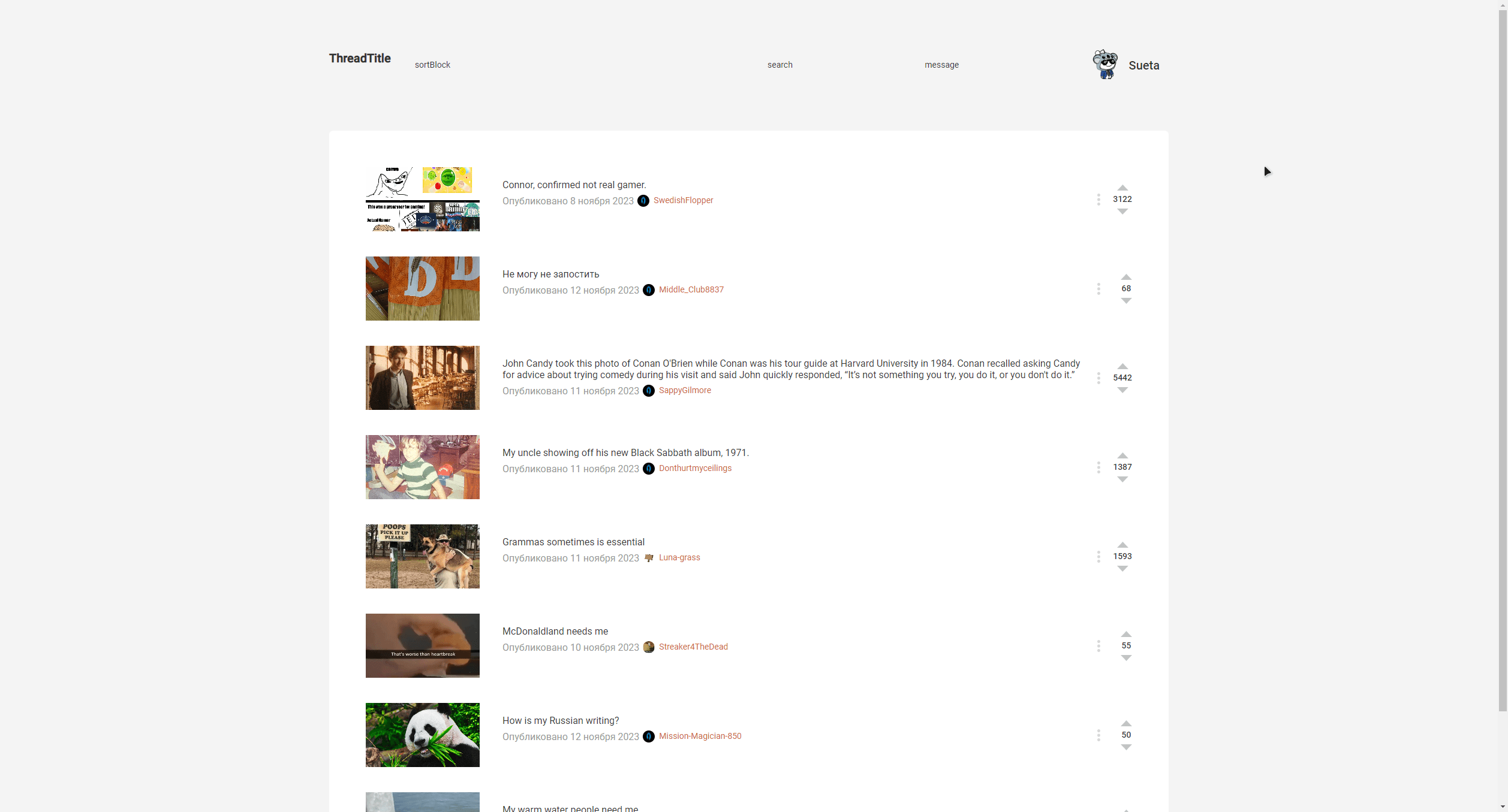Open 'Grammas sometimes is essential' title

(x=573, y=542)
